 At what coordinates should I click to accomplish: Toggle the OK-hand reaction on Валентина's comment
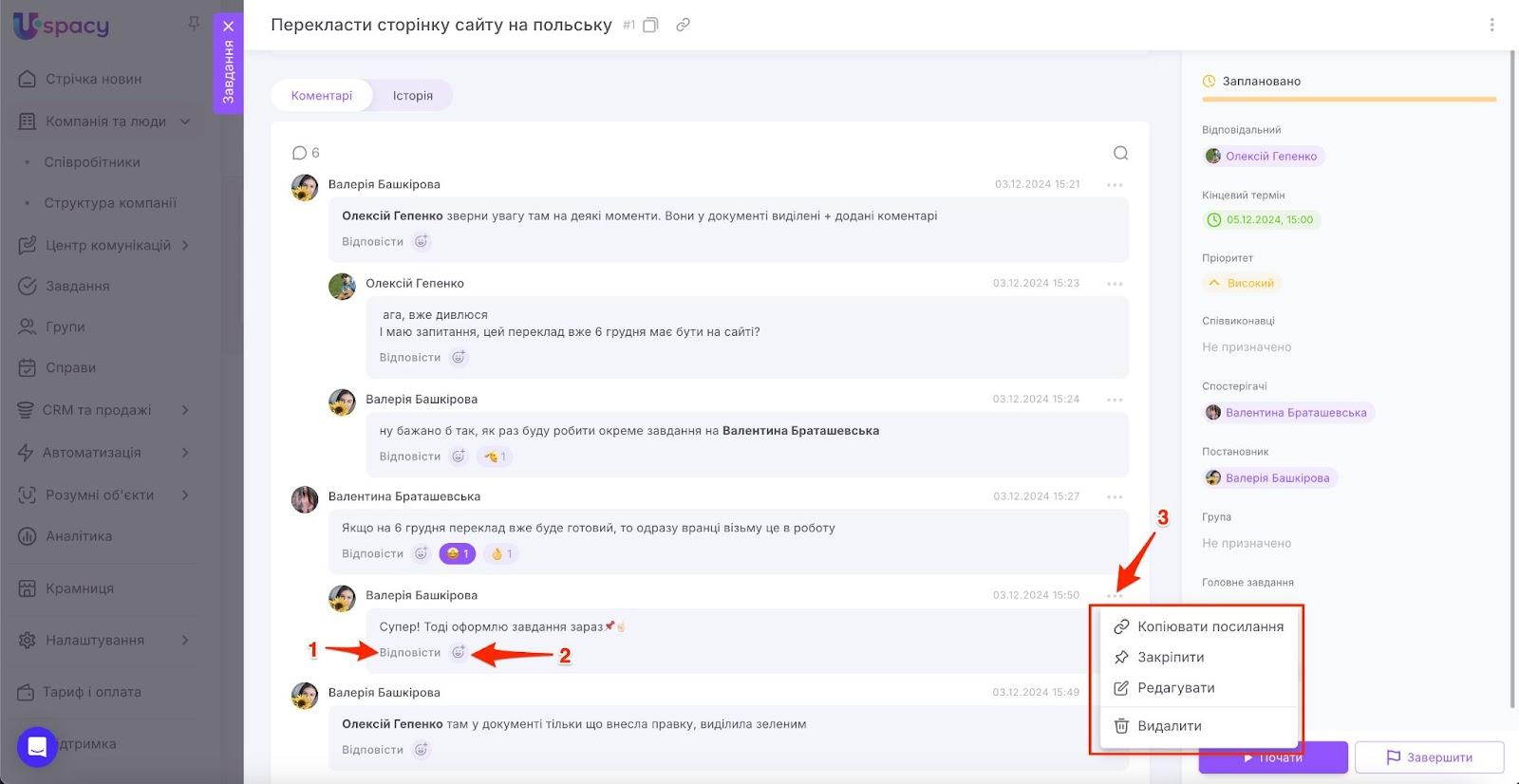click(x=500, y=554)
